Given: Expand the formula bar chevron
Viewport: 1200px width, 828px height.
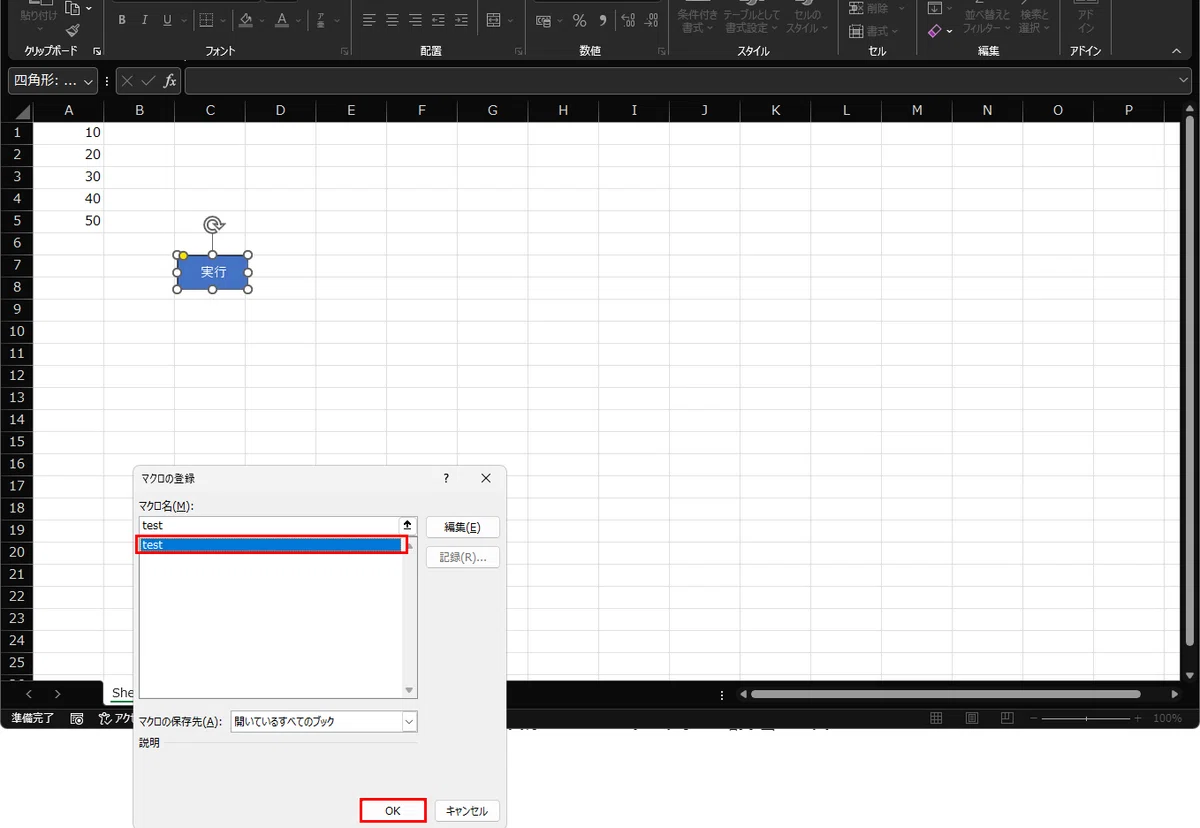Looking at the screenshot, I should pyautogui.click(x=1183, y=80).
